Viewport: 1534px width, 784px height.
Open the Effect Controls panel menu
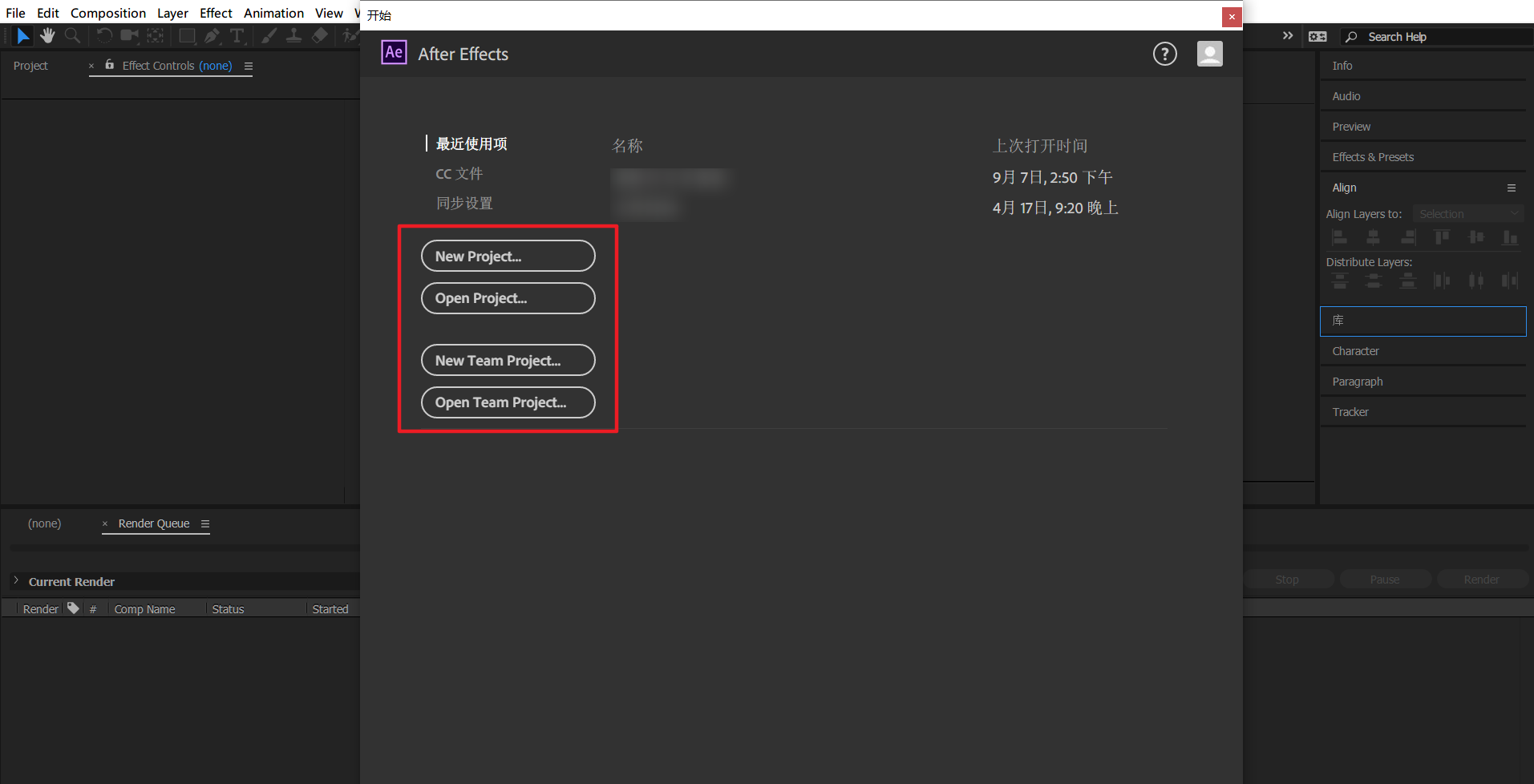pyautogui.click(x=249, y=66)
